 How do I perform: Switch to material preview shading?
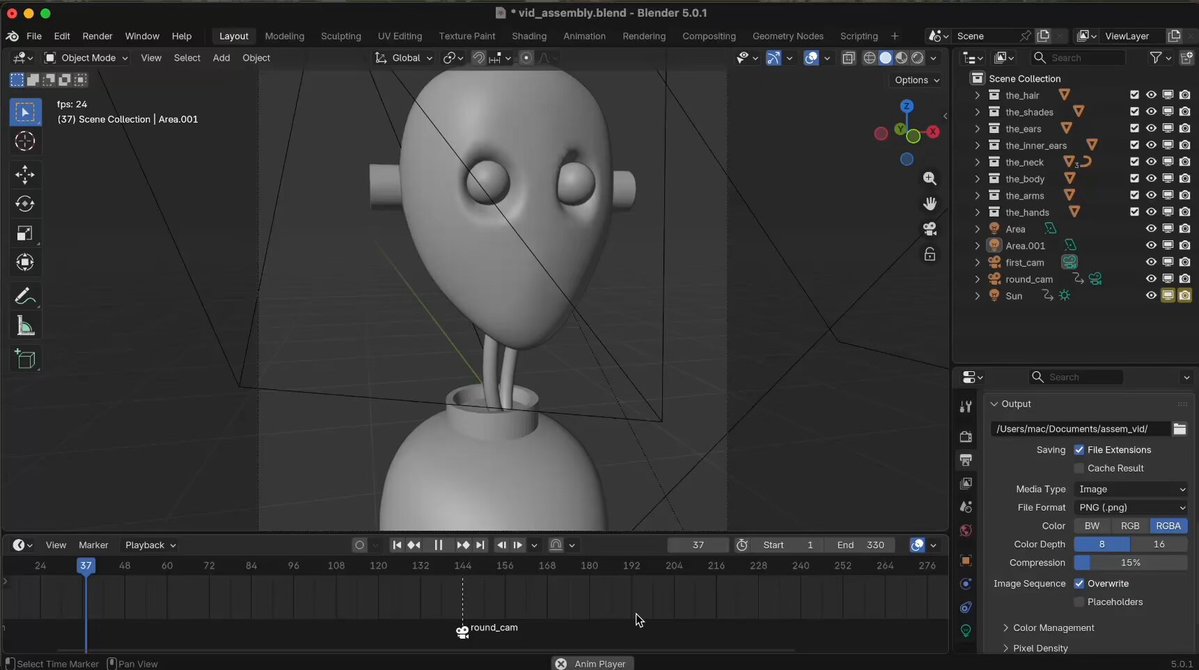(902, 57)
